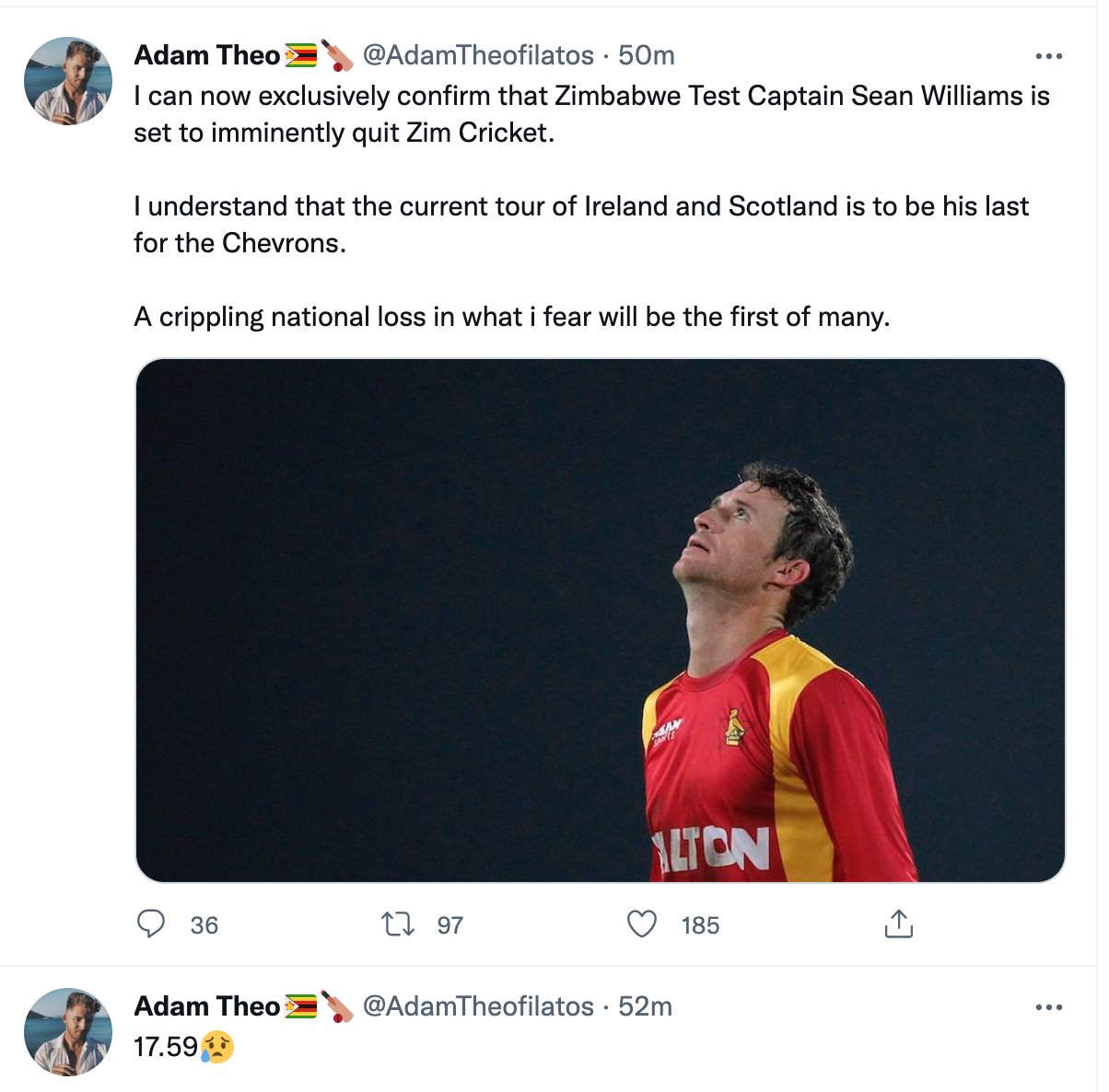1109x1092 pixels.
Task: Click the 36 replies count
Action: (204, 925)
